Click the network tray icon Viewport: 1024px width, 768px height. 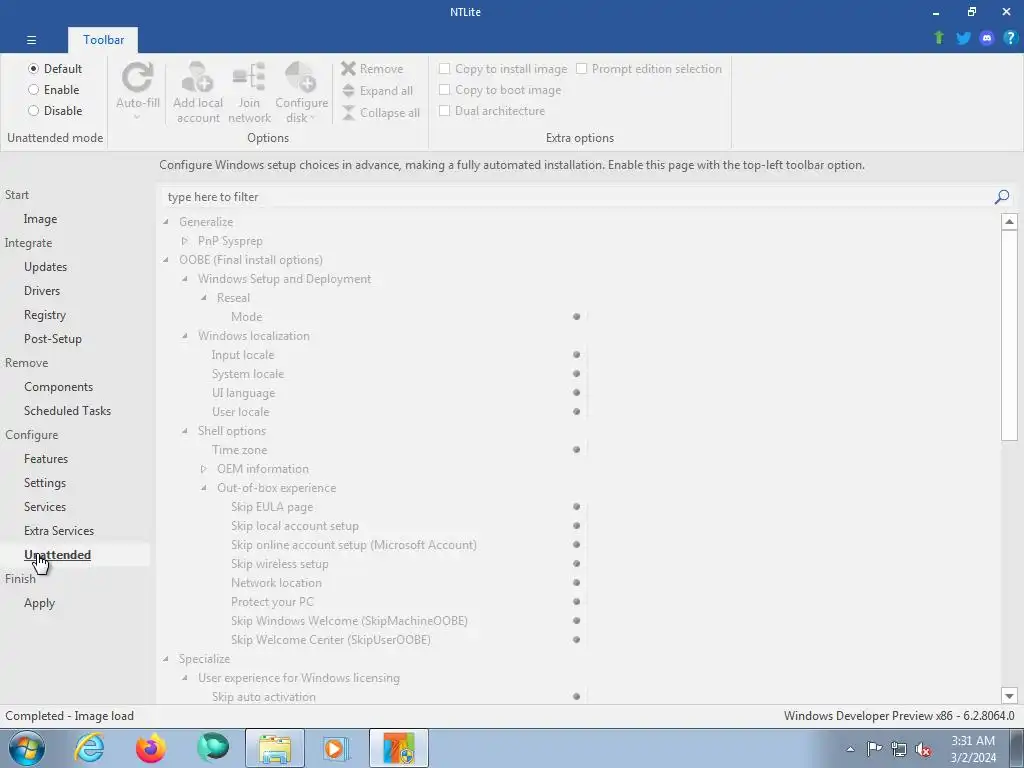click(899, 749)
